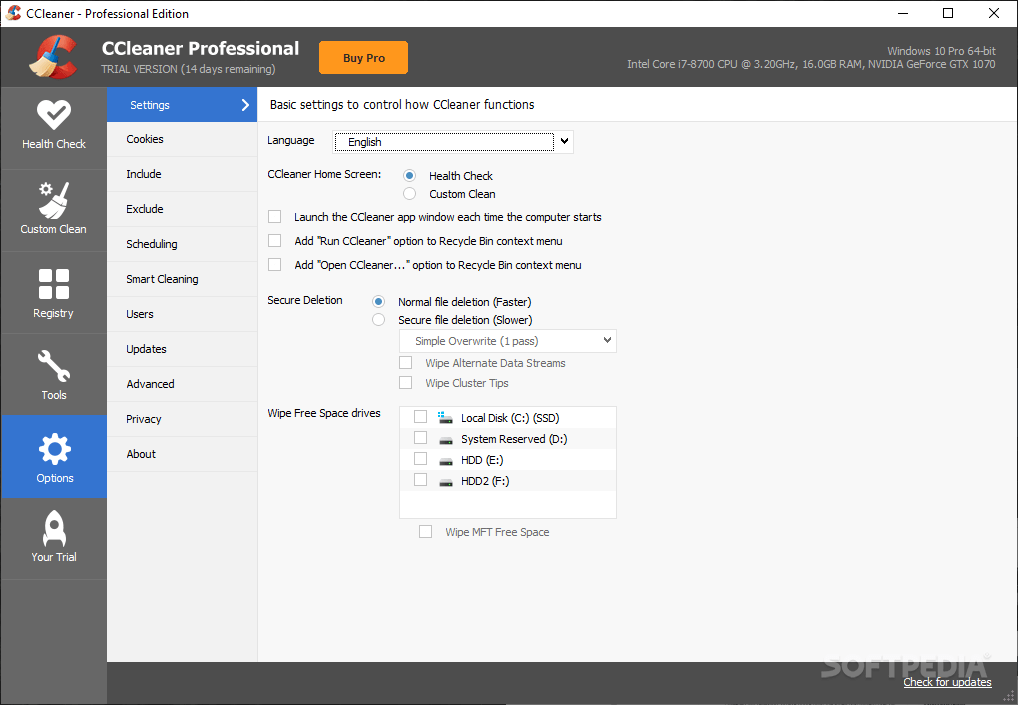Click the Buy Pro button
Image resolution: width=1018 pixels, height=705 pixels.
pyautogui.click(x=362, y=57)
